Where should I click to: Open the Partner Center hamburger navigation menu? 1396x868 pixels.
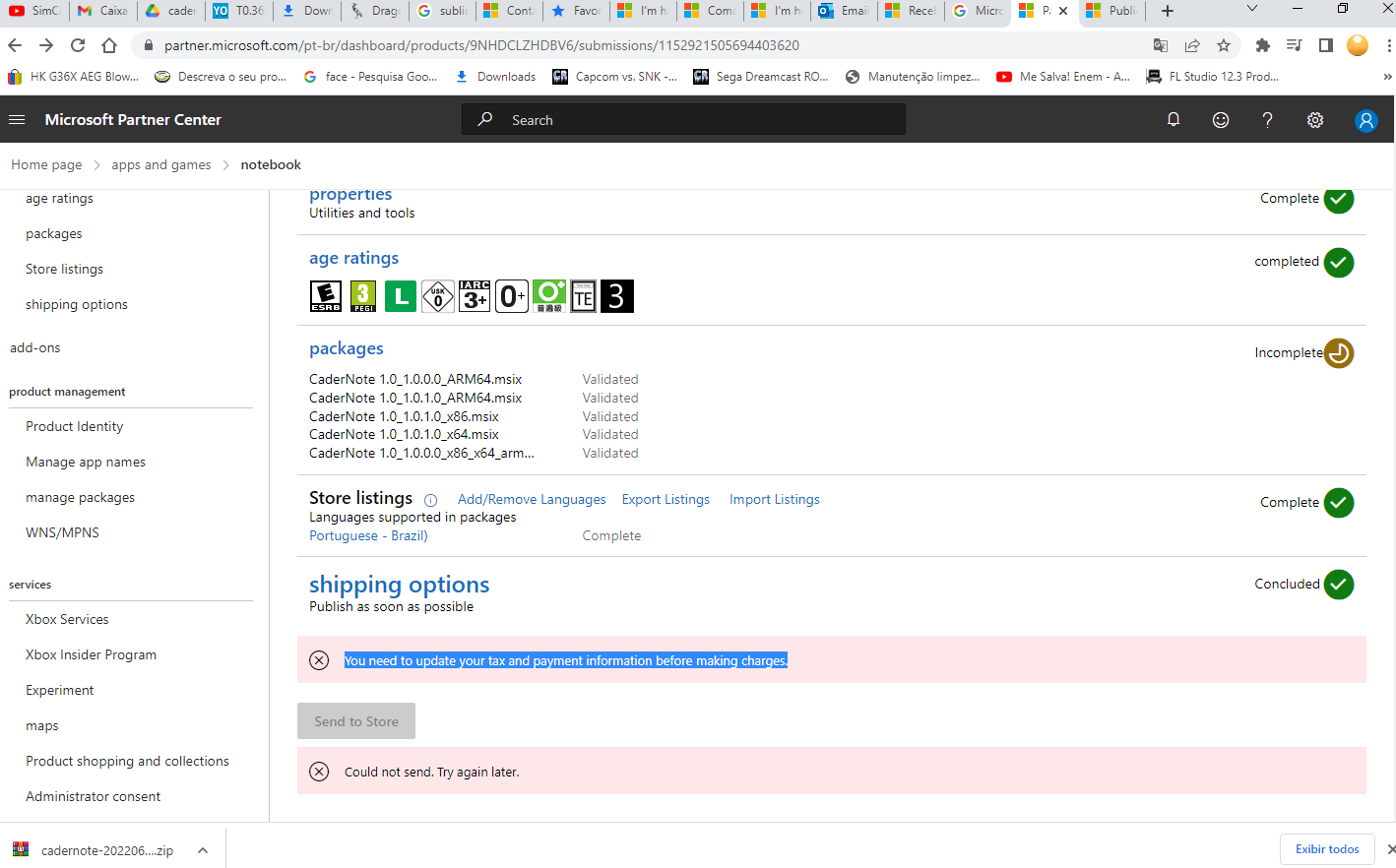tap(16, 119)
